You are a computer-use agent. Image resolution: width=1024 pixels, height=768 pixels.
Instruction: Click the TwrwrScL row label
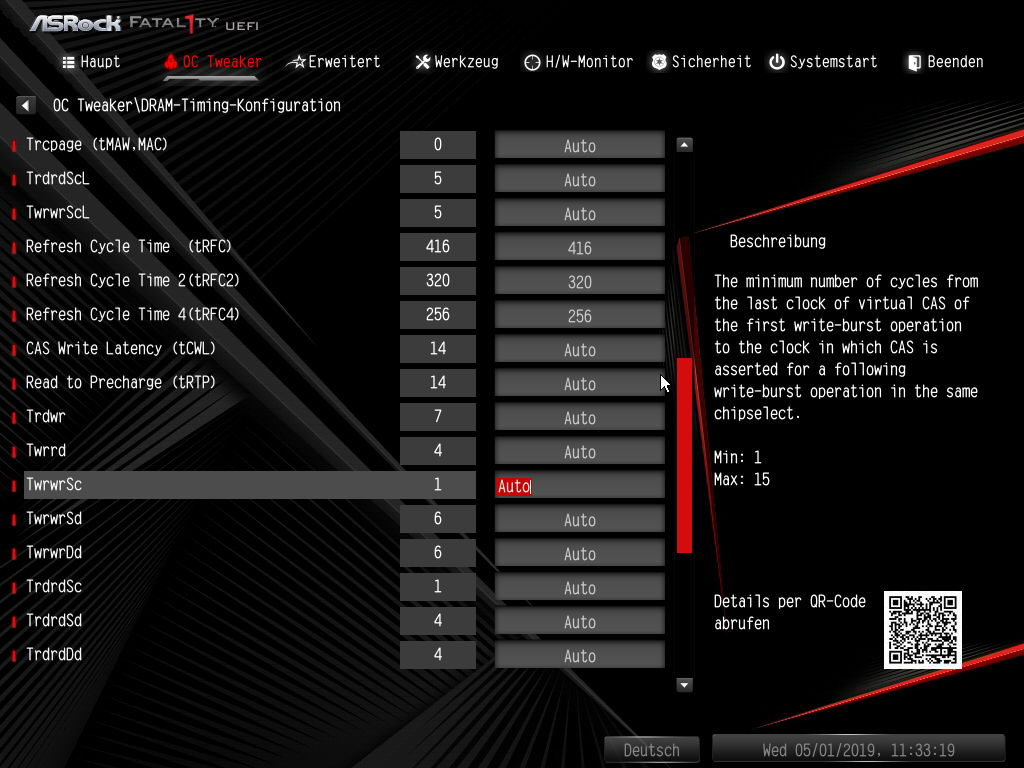point(57,212)
